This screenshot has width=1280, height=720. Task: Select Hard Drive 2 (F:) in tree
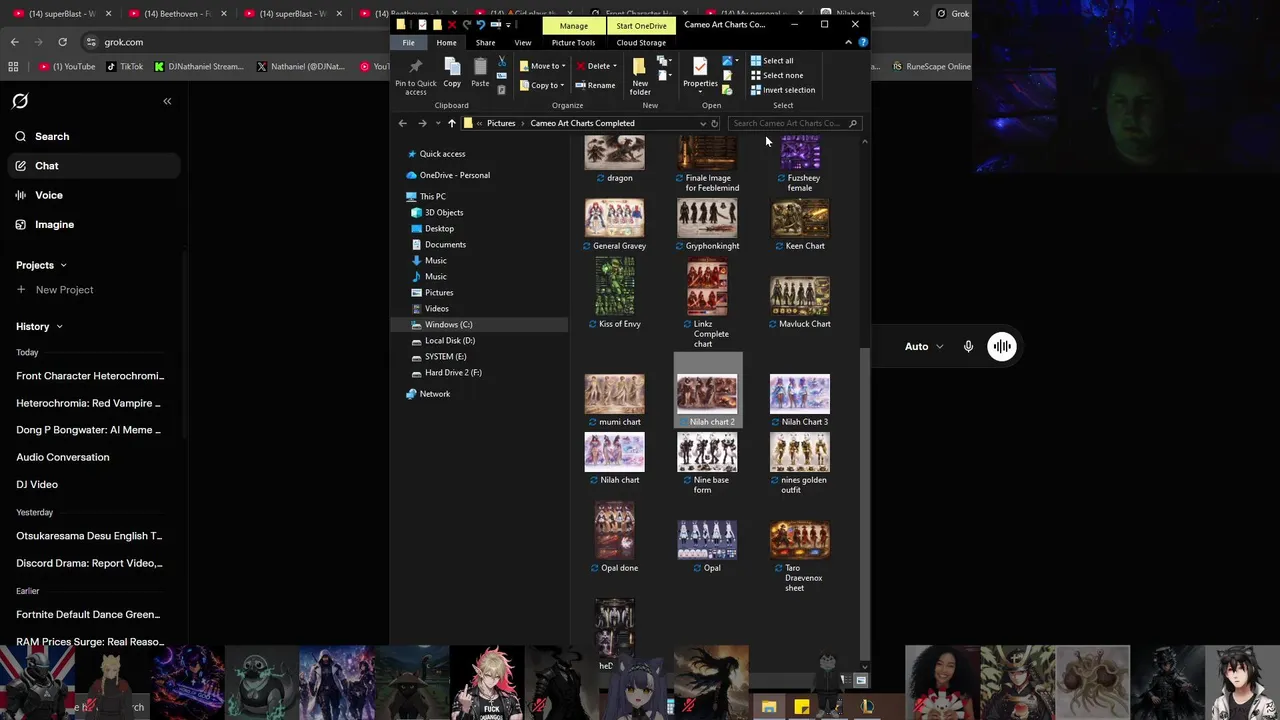point(453,372)
